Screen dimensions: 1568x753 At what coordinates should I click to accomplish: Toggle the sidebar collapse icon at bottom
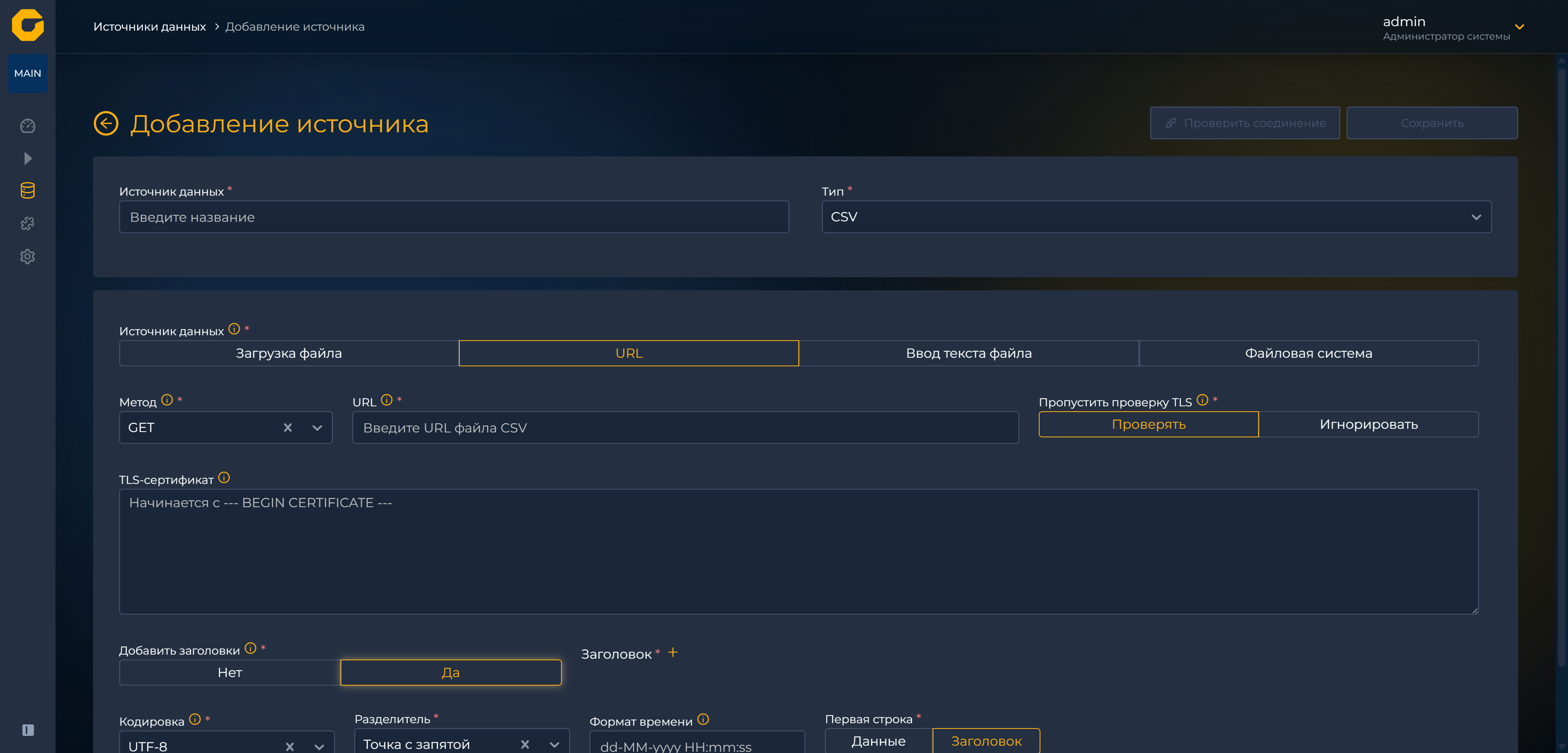coord(28,730)
